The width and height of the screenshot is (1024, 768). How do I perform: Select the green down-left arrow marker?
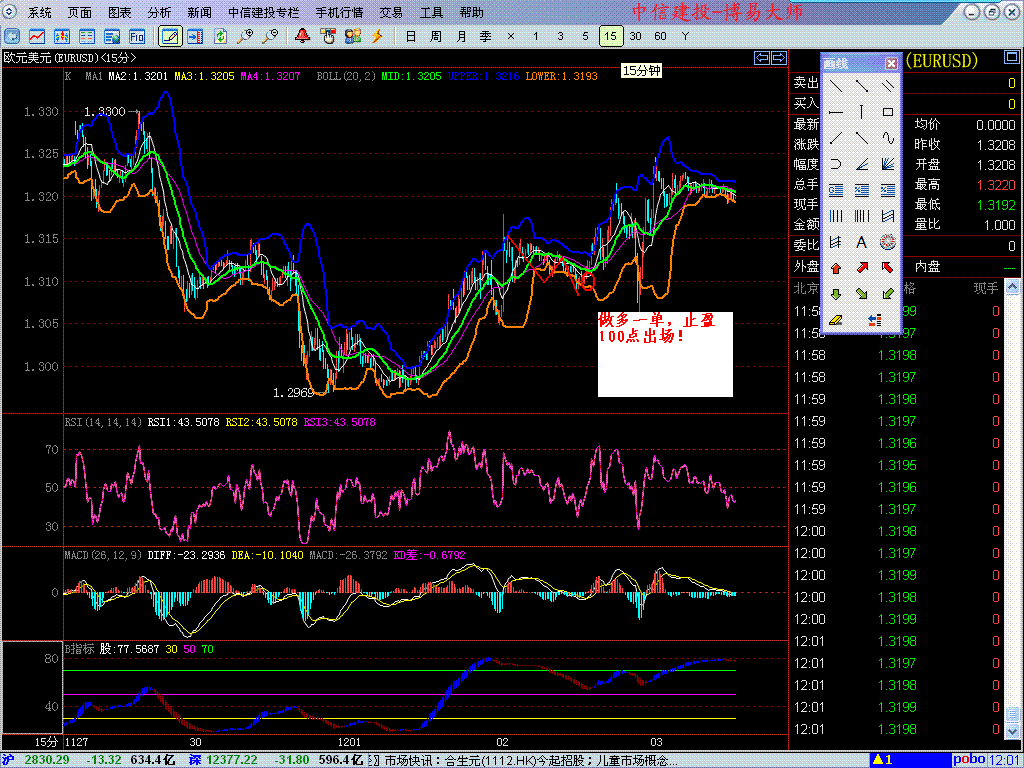888,294
